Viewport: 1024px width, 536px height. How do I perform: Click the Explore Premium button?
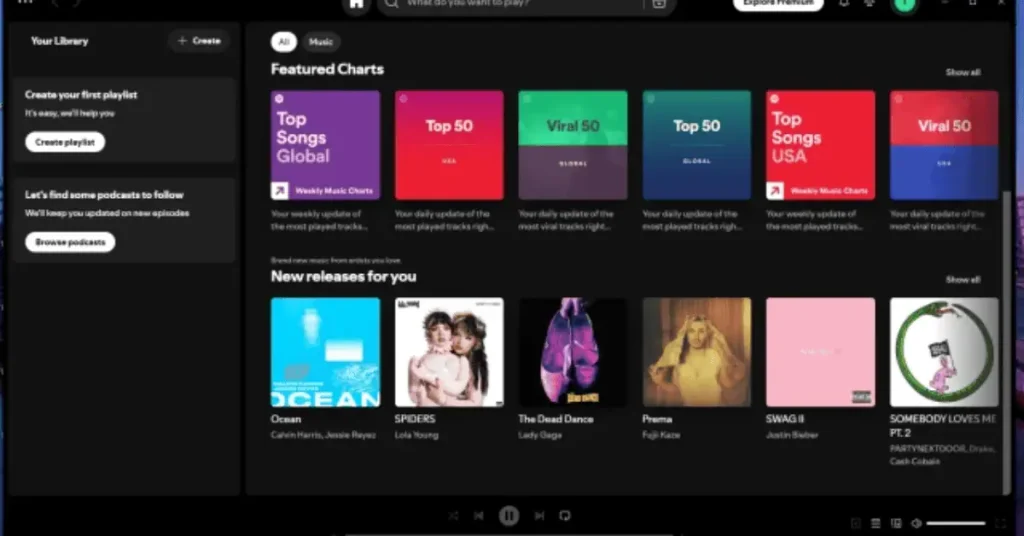pyautogui.click(x=778, y=4)
